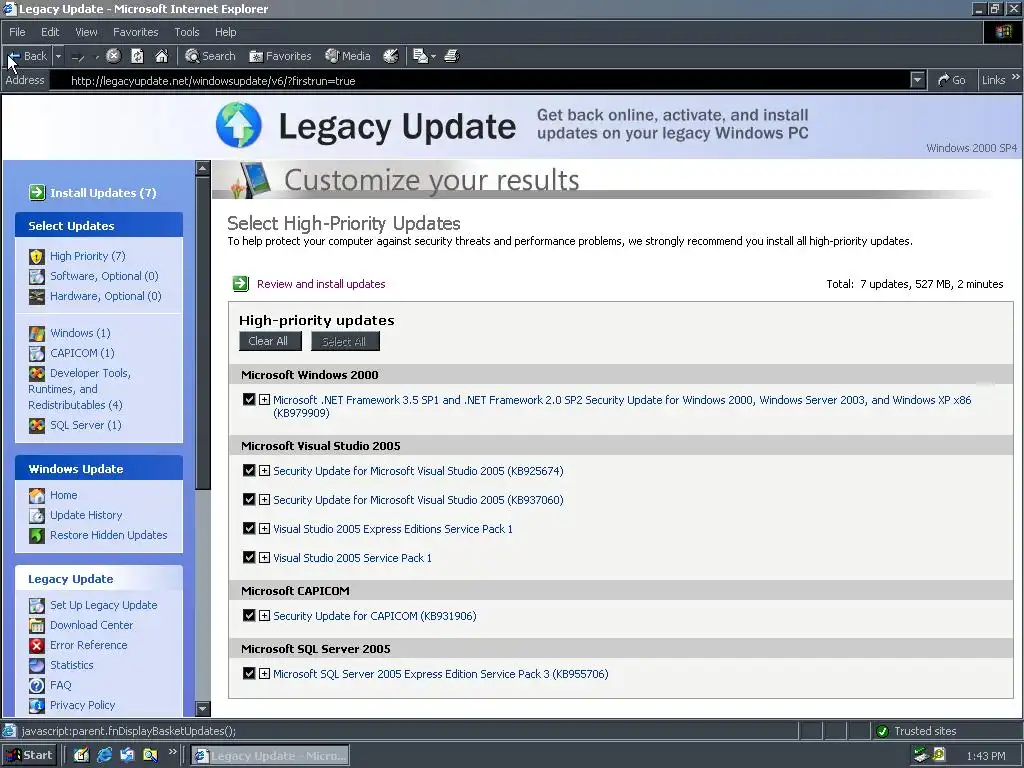Image resolution: width=1024 pixels, height=768 pixels.
Task: Open the Tools menu
Action: pos(187,32)
